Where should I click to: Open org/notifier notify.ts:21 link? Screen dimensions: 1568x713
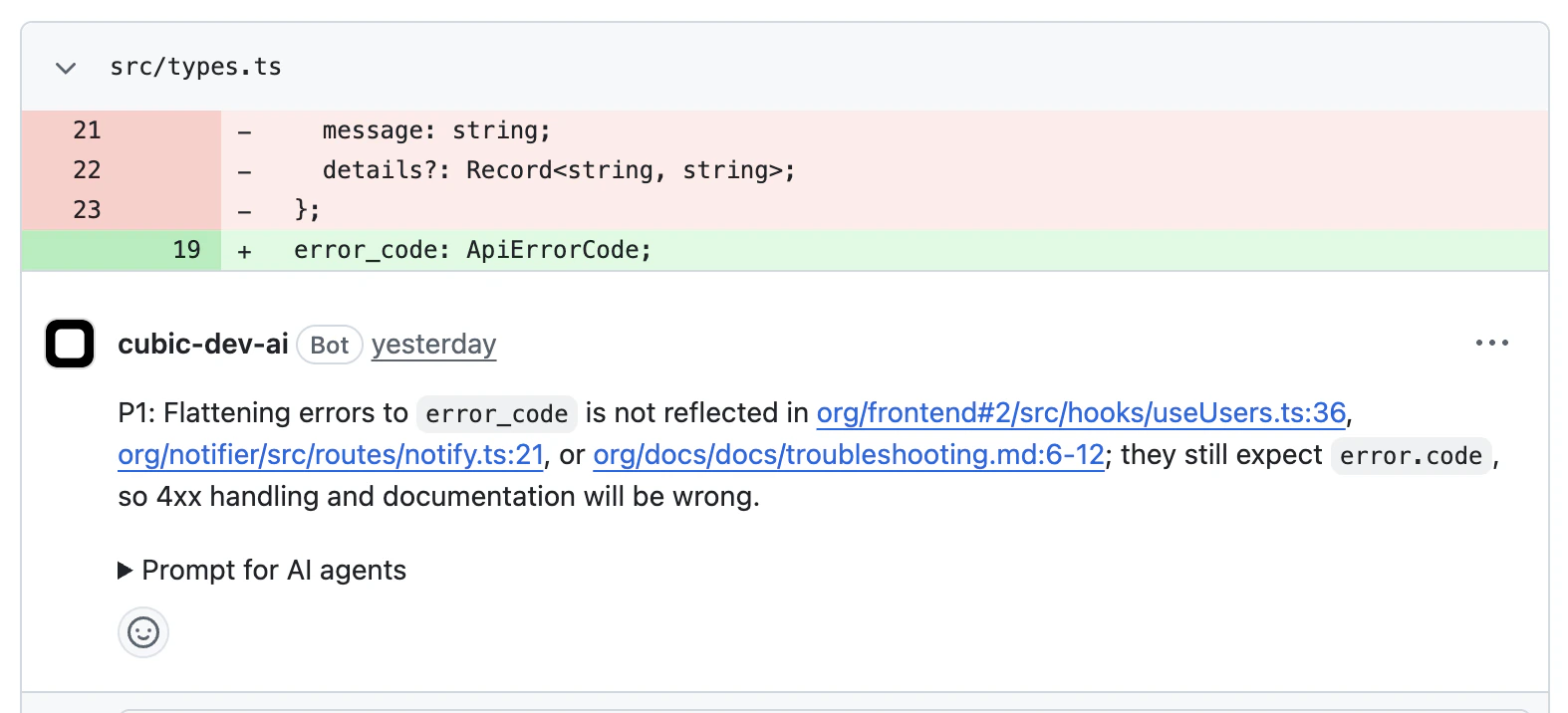331,454
